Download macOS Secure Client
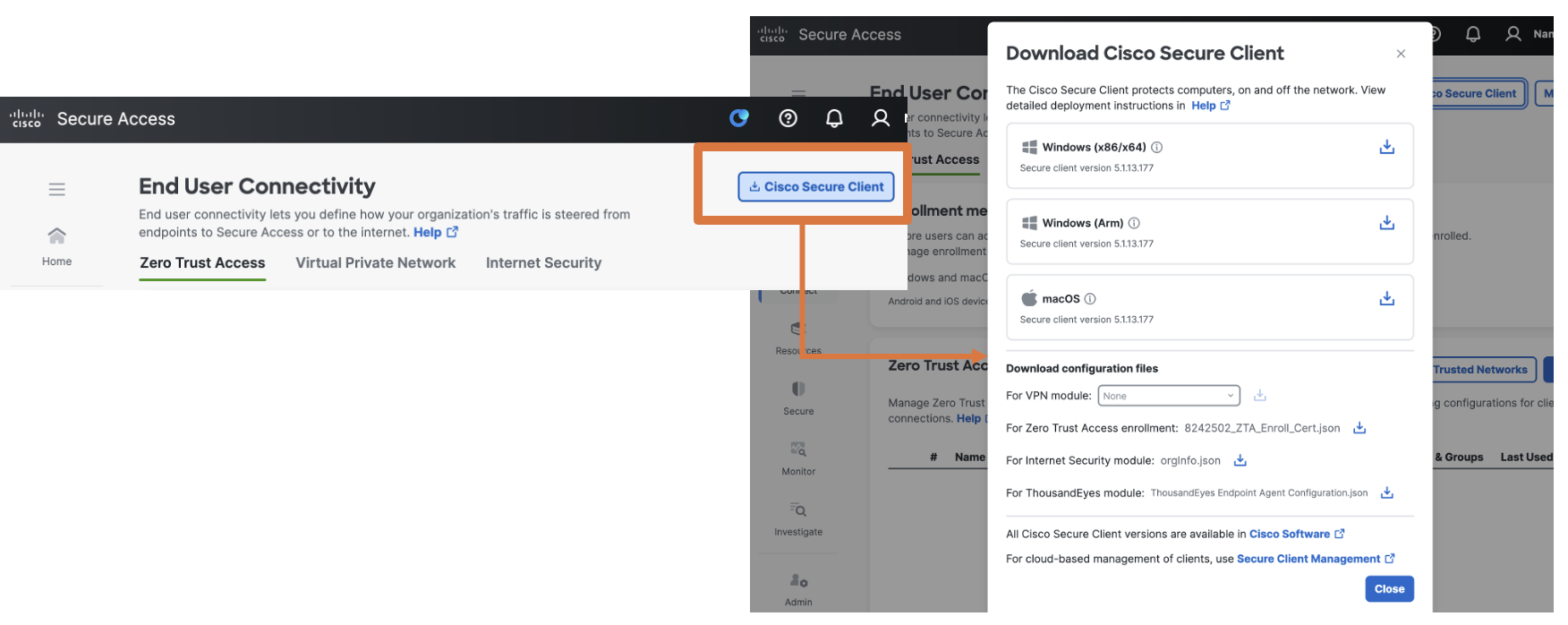The width and height of the screenshot is (1568, 625). [x=1387, y=299]
